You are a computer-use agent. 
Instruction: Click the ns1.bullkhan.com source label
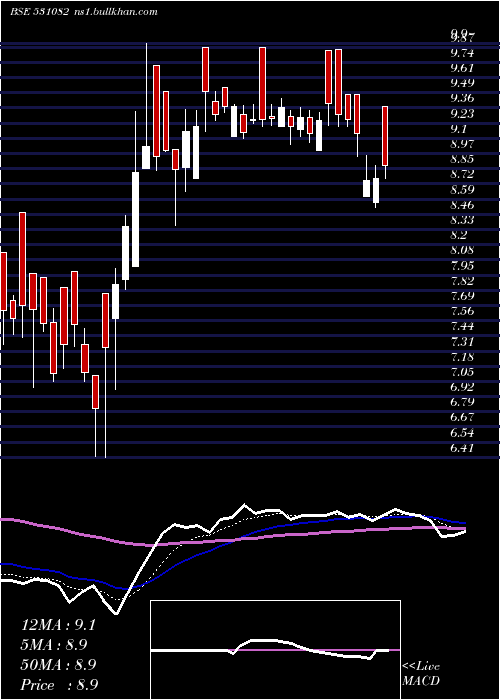pyautogui.click(x=114, y=12)
